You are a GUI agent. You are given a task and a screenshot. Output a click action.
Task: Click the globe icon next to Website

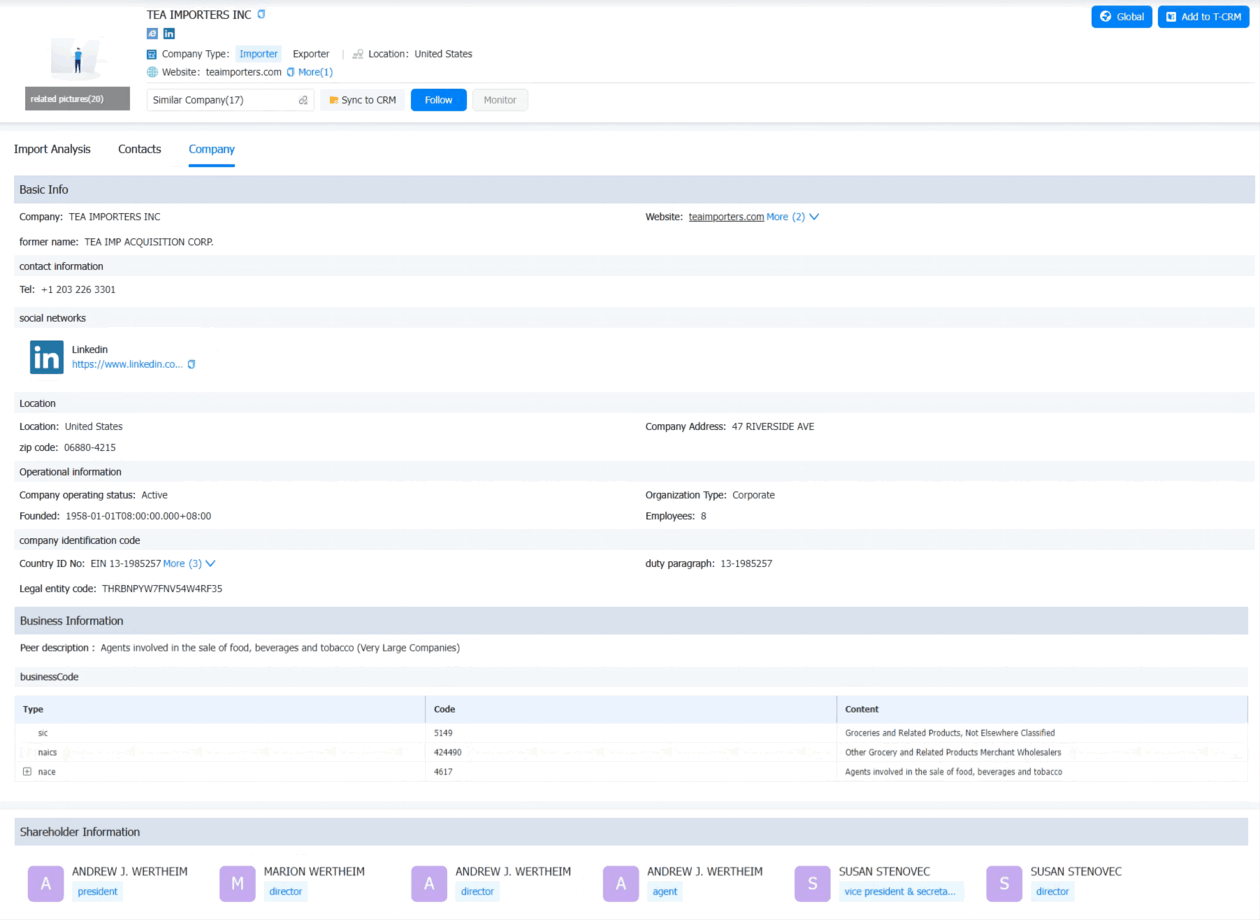(152, 72)
